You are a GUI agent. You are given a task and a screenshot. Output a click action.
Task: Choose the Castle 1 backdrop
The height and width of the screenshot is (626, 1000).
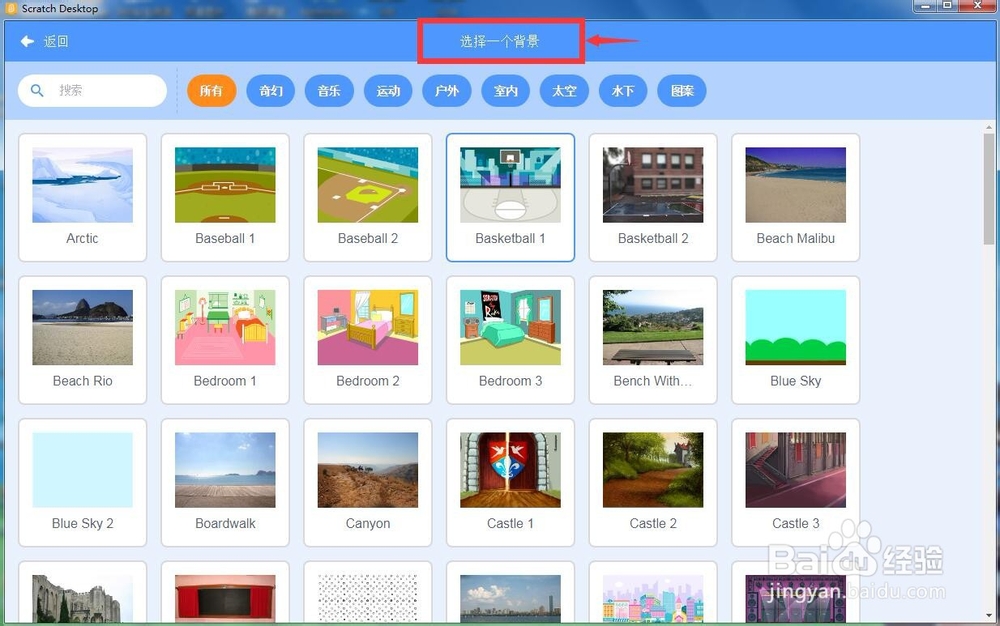510,483
